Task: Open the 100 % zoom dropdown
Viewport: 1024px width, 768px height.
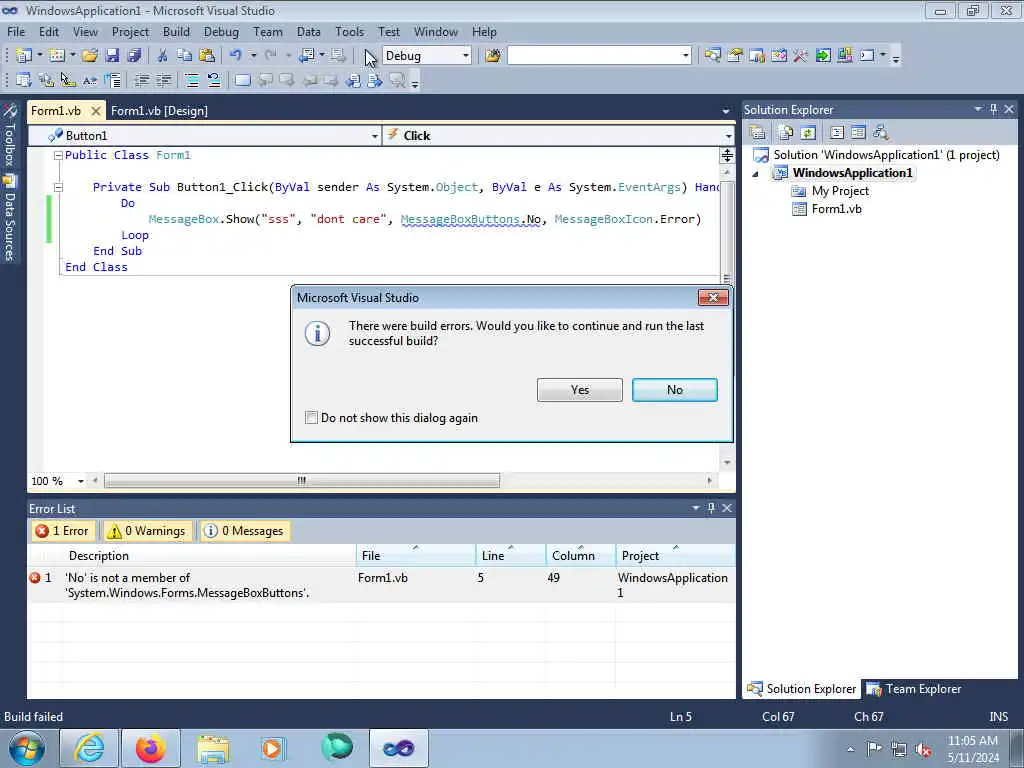Action: coord(80,481)
